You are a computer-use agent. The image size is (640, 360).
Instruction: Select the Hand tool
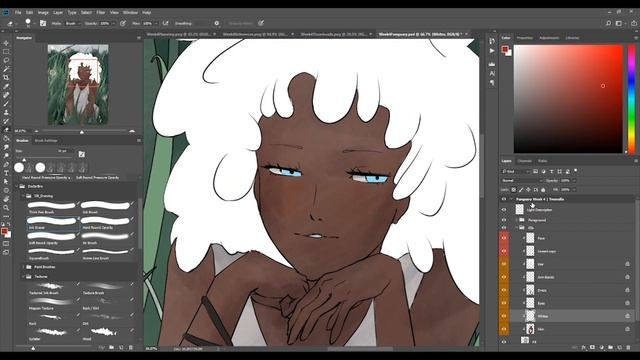tap(6, 199)
